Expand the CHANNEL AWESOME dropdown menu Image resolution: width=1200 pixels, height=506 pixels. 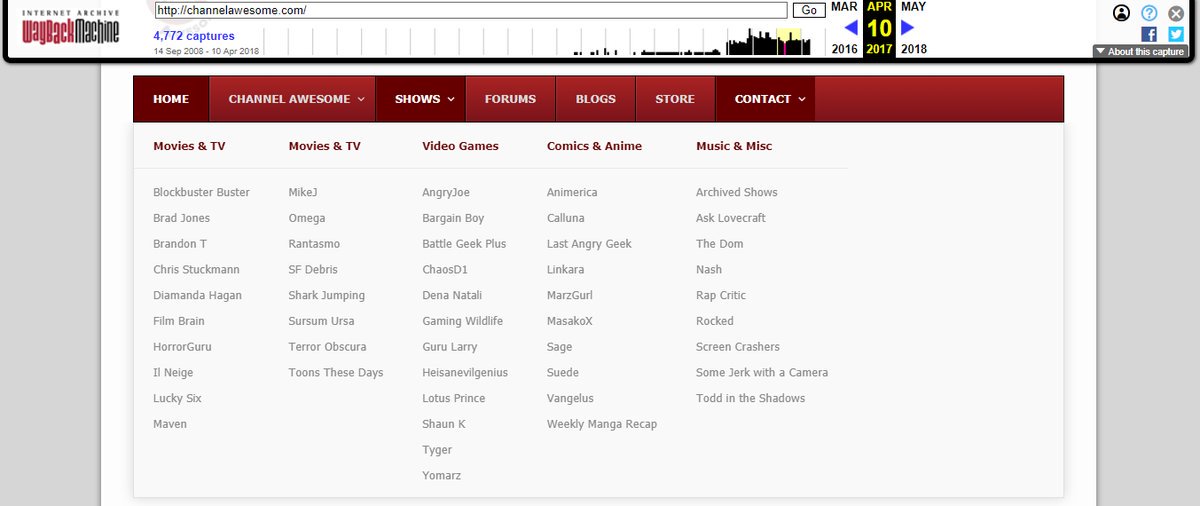click(x=294, y=99)
